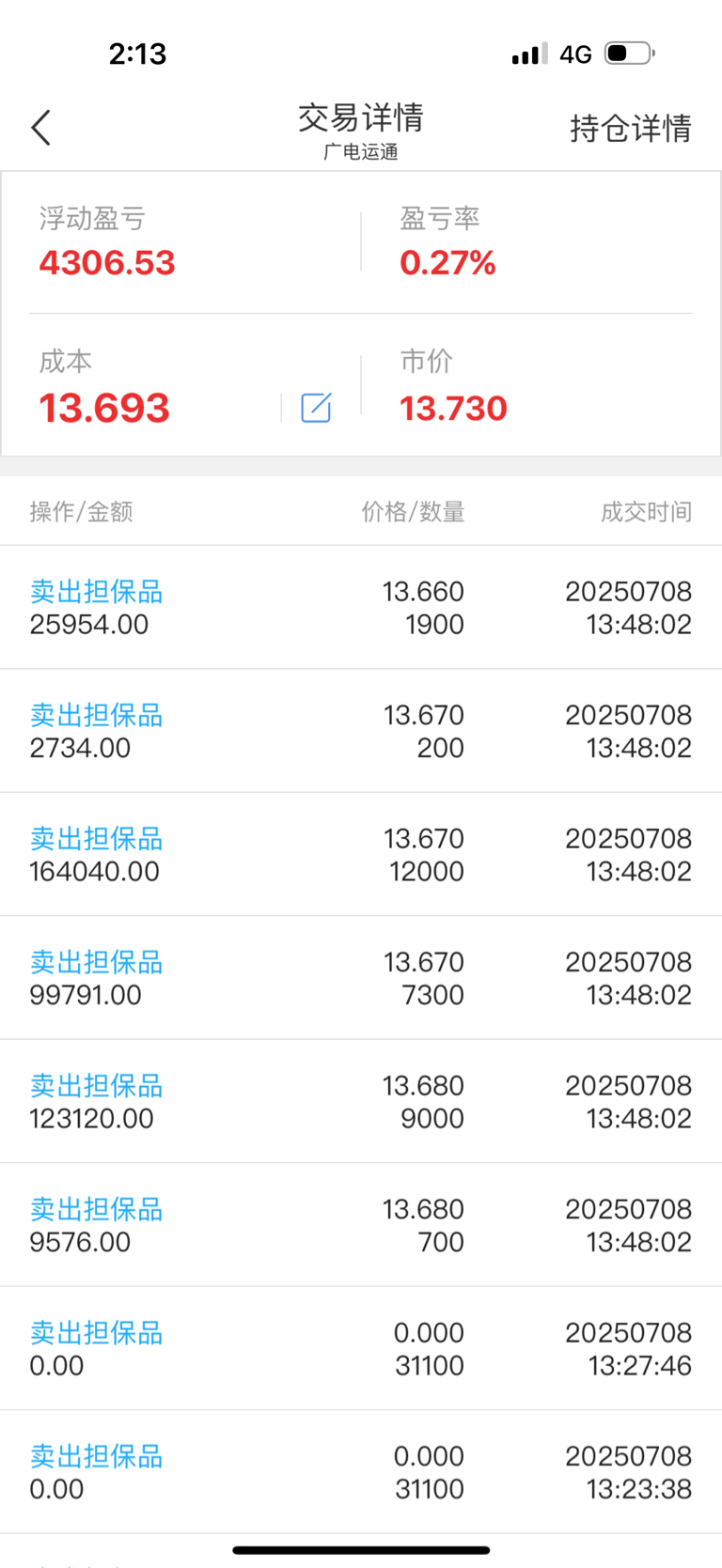The width and height of the screenshot is (722, 1568).
Task: Open the 9576.00 卖出担保品 entry
Action: coord(361,1225)
